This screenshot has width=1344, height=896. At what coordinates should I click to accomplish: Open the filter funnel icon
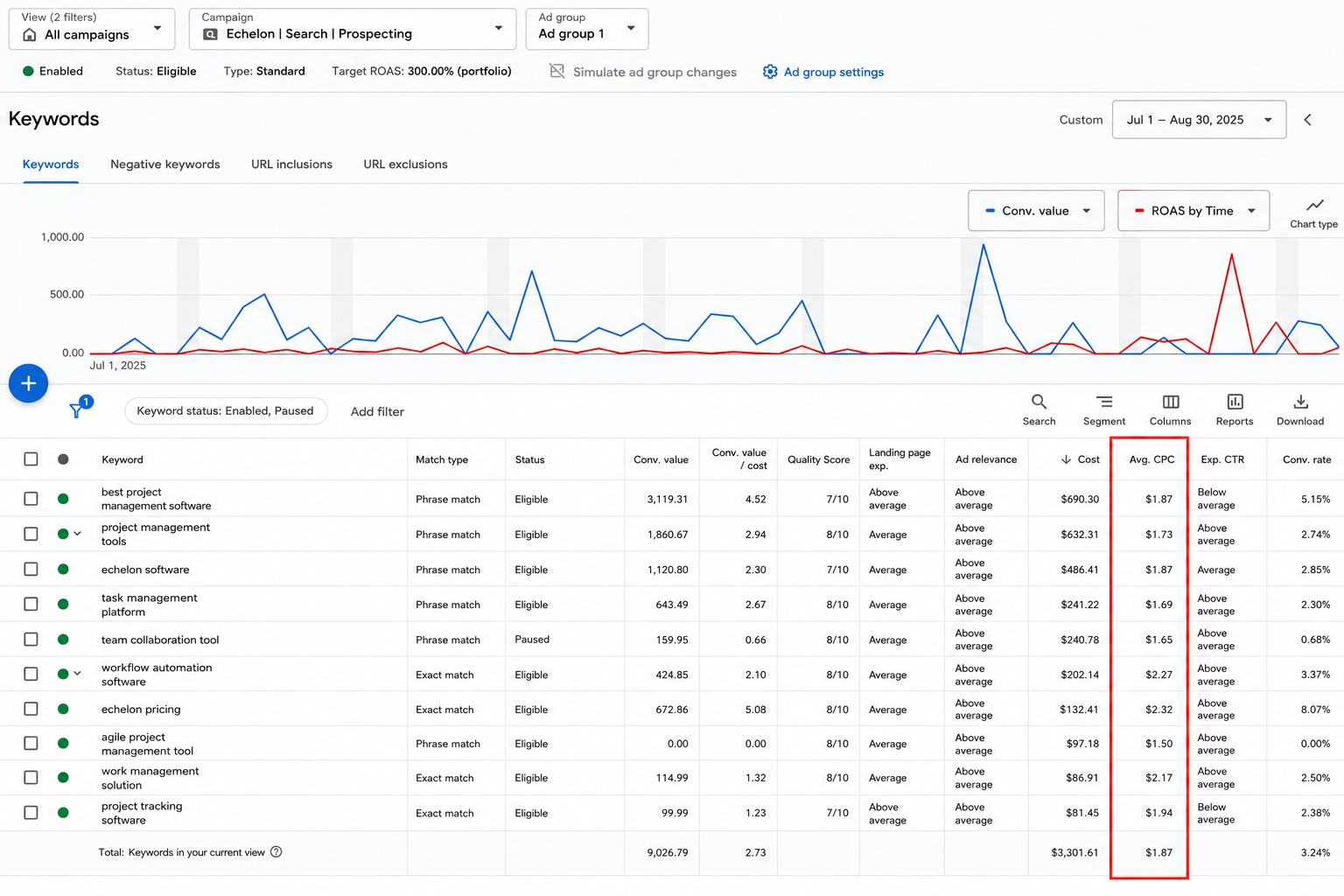(x=77, y=410)
